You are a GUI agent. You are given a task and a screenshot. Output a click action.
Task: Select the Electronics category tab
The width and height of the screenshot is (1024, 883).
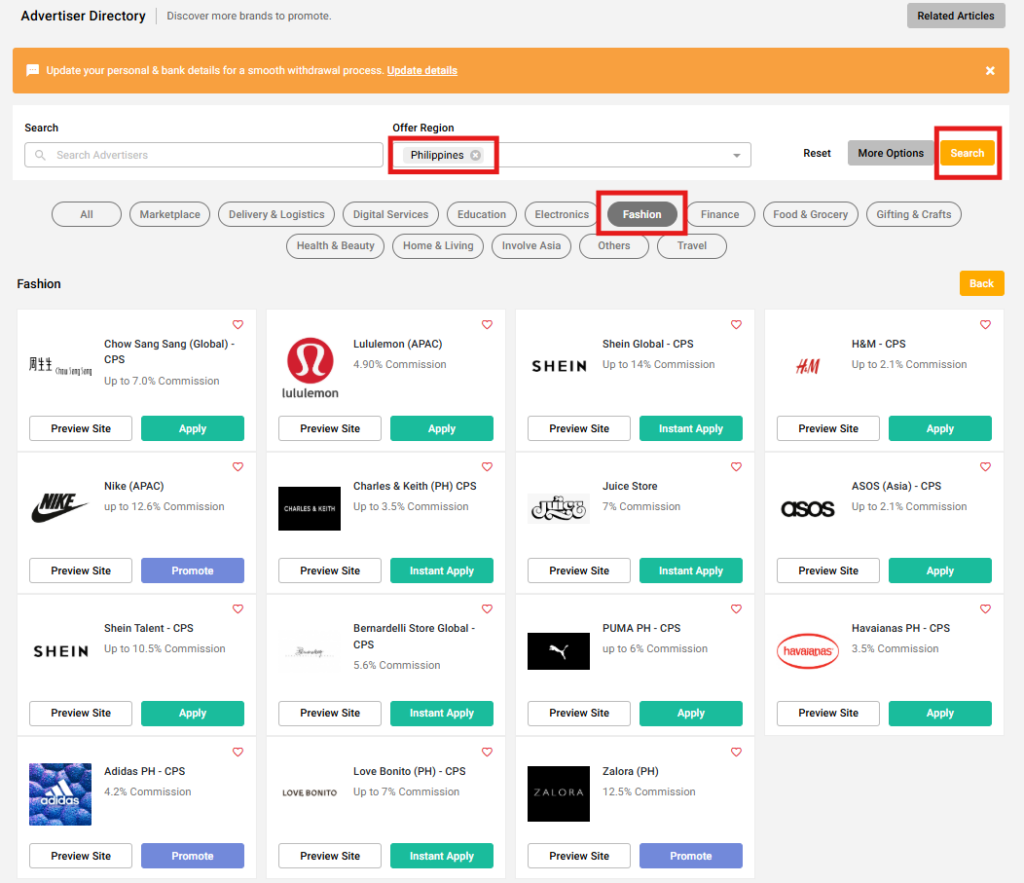click(x=561, y=214)
